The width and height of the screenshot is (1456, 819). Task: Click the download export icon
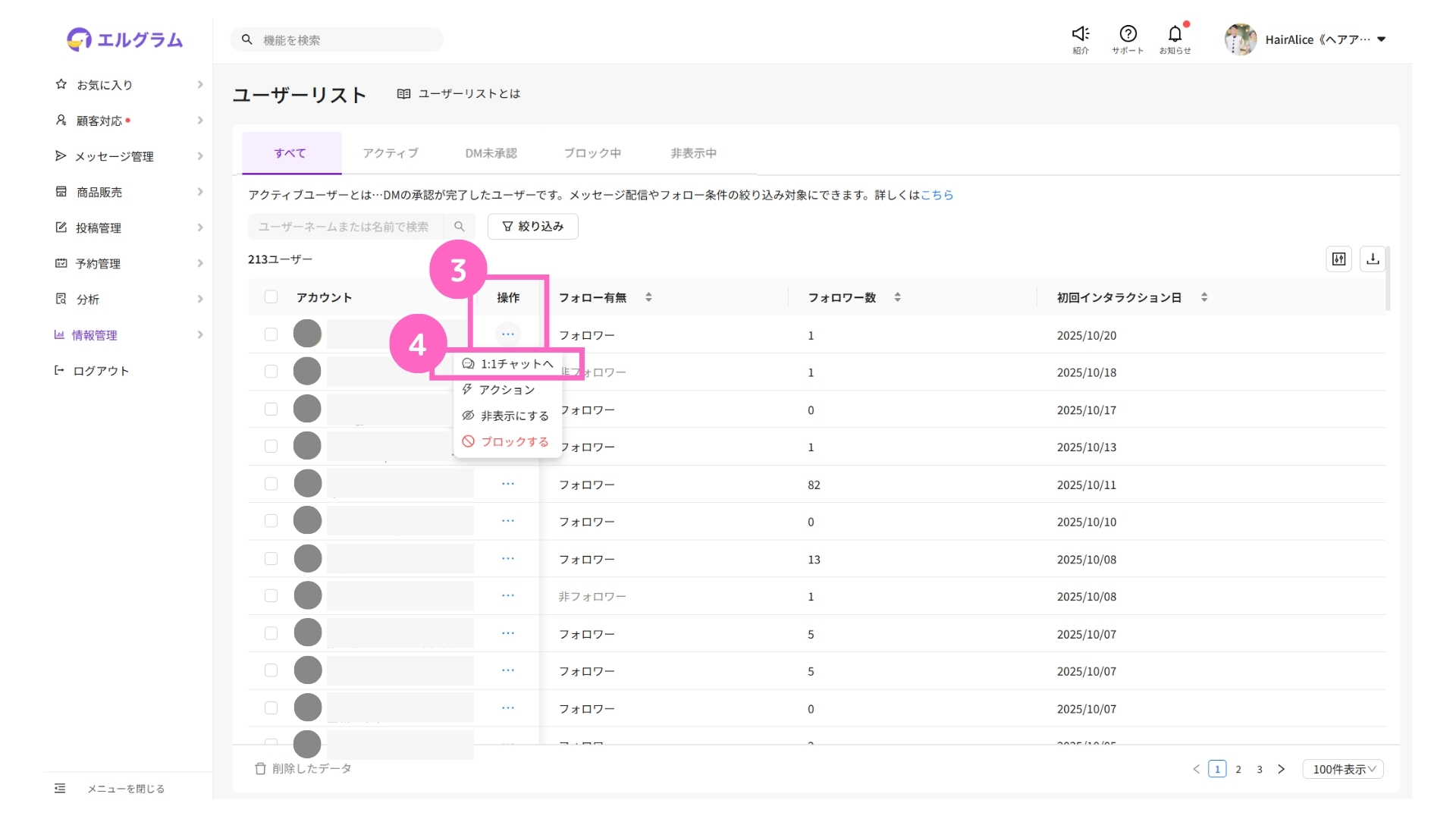click(1373, 259)
